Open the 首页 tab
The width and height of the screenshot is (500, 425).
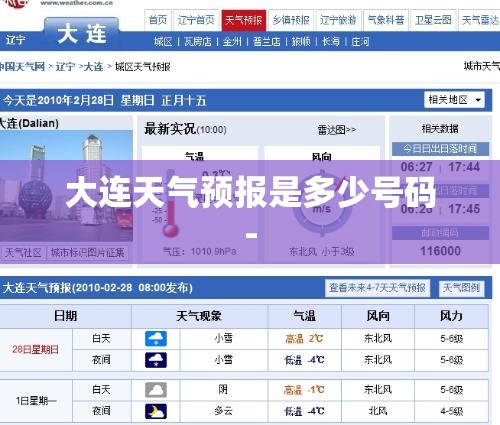158,20
